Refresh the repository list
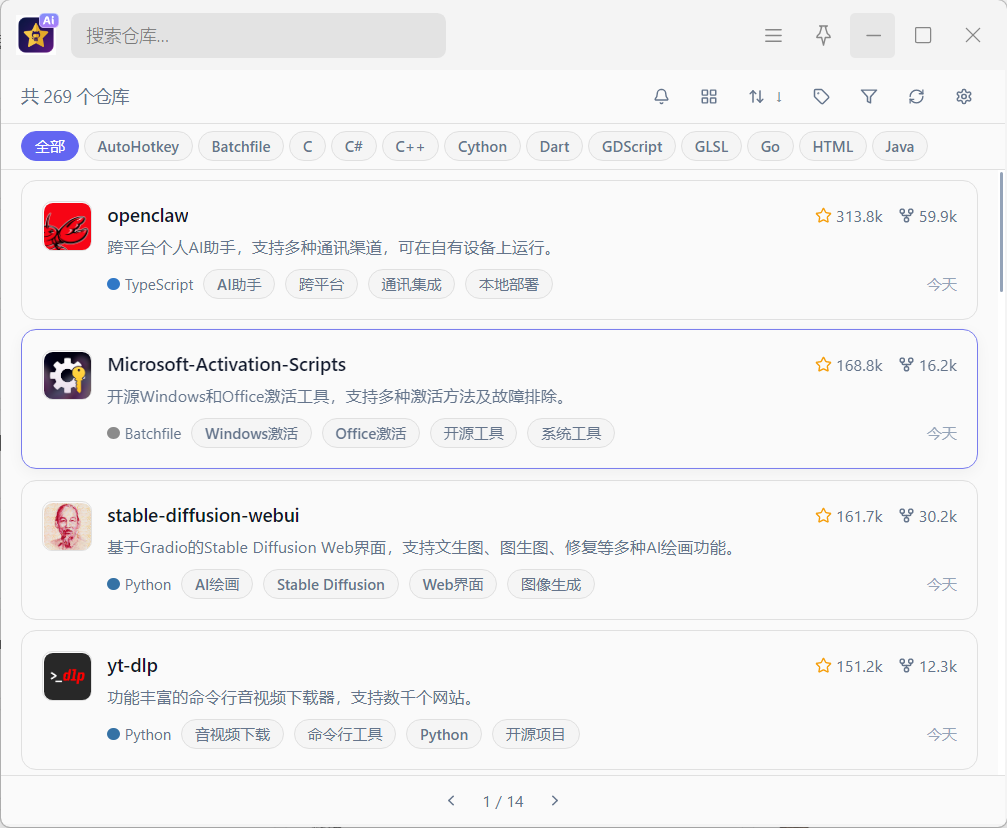Viewport: 1007px width, 828px height. click(916, 97)
